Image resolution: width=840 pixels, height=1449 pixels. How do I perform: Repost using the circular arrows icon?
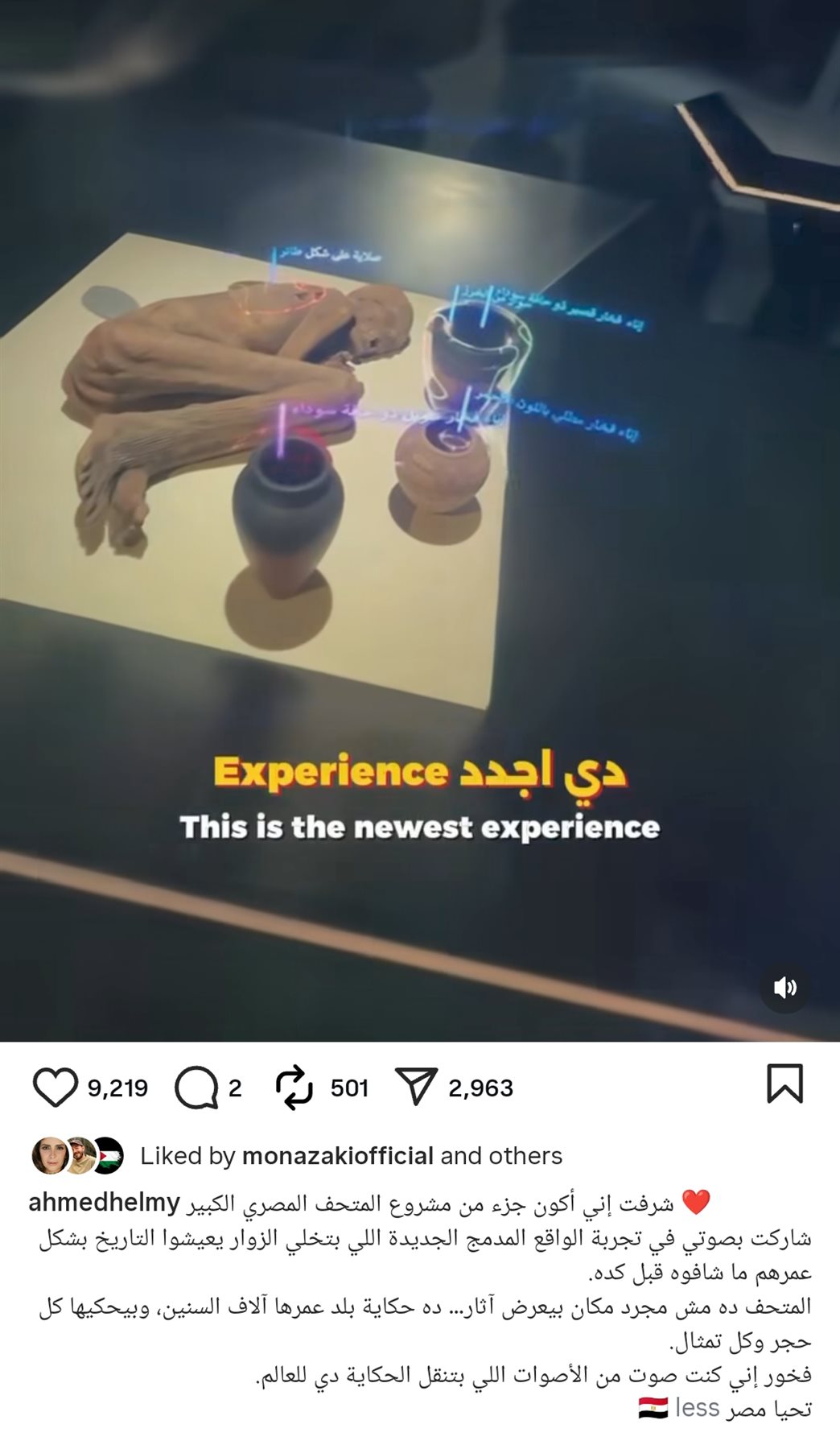tap(294, 1088)
